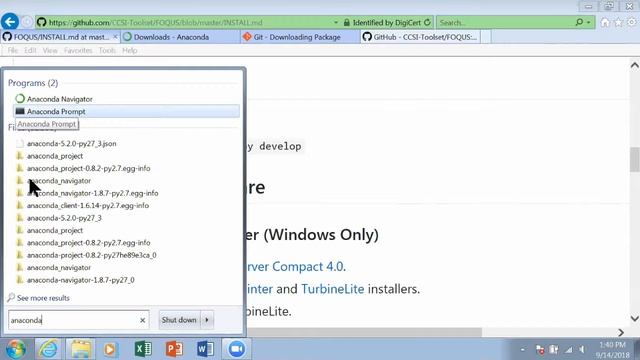Image resolution: width=640 pixels, height=360 pixels.
Task: Open the Help menu
Action: (x=129, y=51)
